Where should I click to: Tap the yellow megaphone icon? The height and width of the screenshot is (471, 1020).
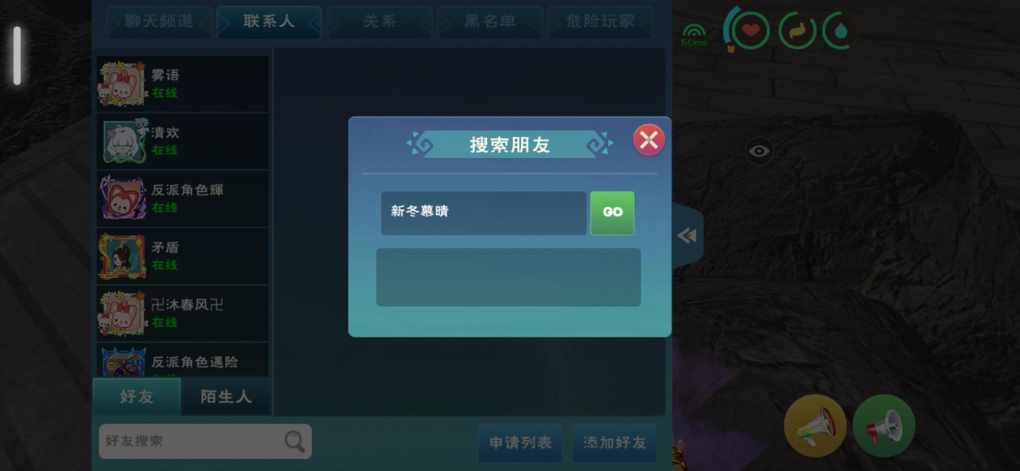814,426
